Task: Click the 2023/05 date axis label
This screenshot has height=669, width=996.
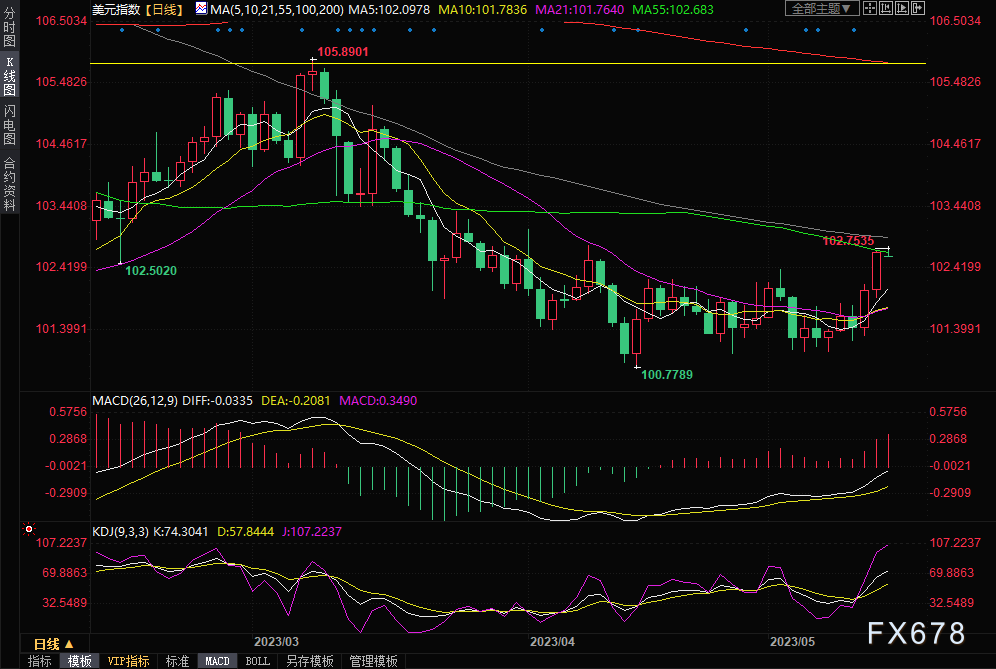Action: [792, 642]
